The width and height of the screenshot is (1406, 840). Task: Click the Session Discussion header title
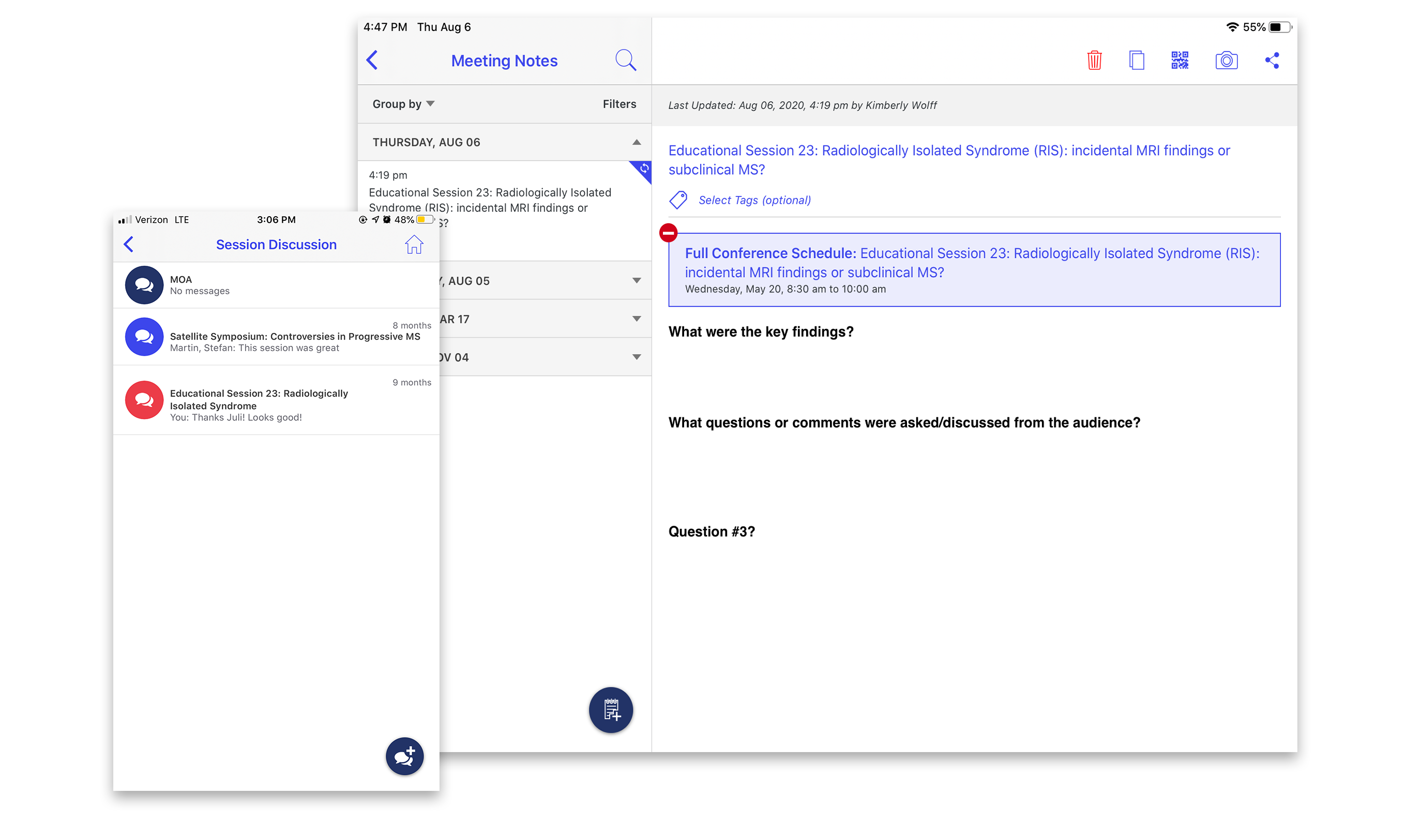click(x=276, y=245)
